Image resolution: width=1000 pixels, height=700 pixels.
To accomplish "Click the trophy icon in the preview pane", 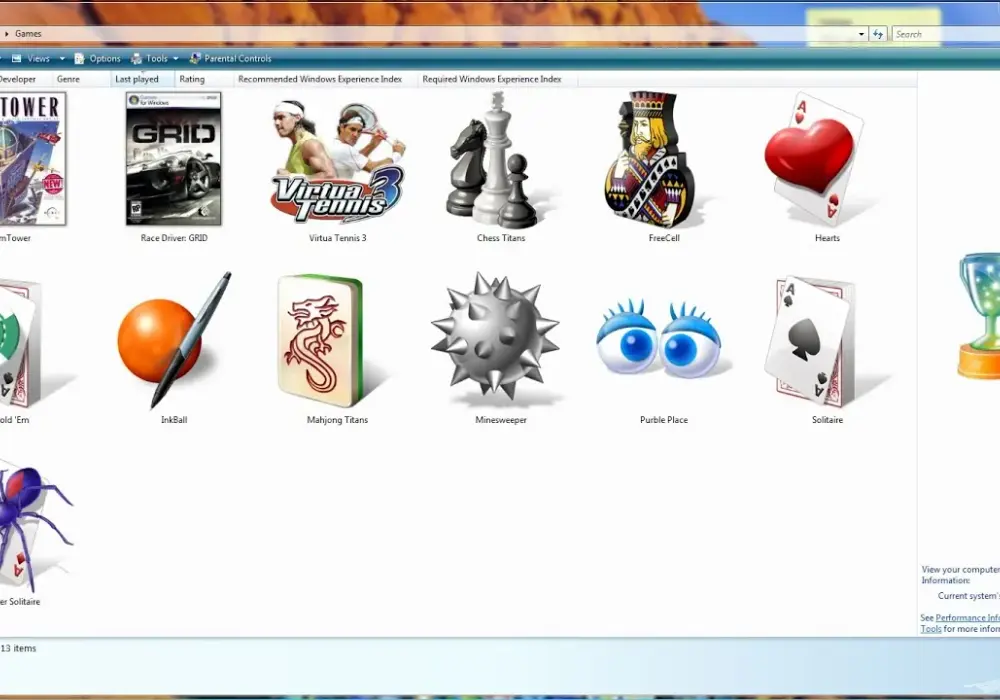I will [x=979, y=315].
